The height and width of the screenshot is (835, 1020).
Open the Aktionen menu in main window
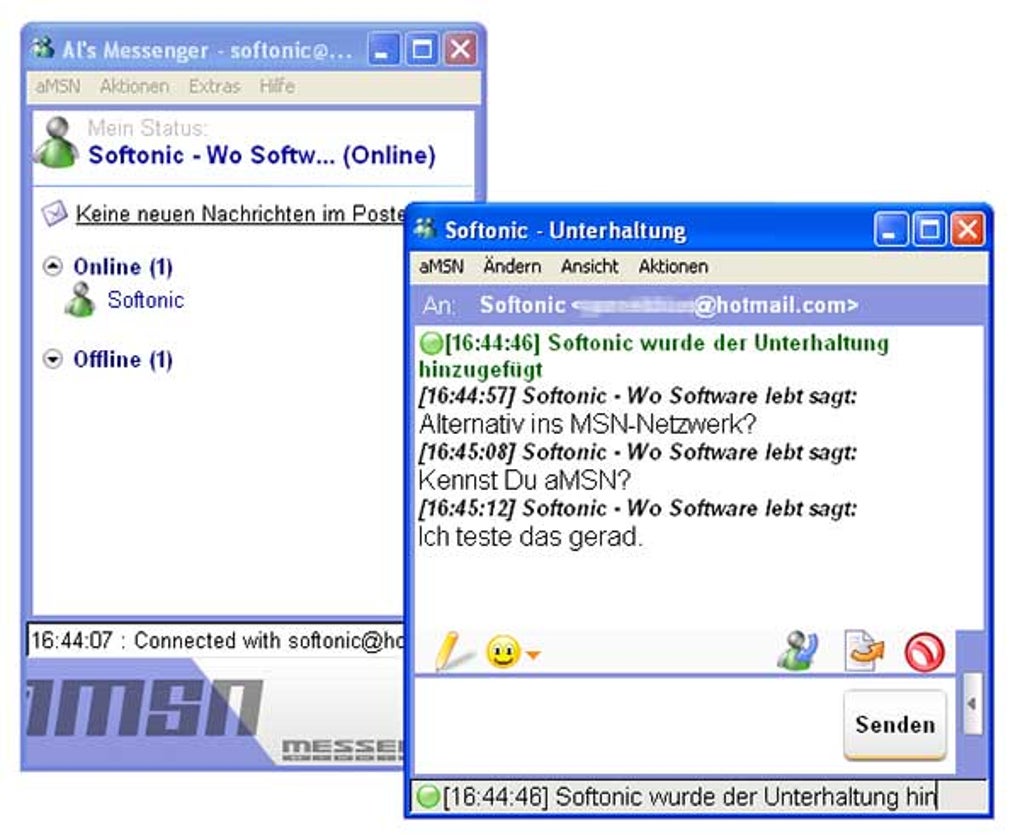134,86
